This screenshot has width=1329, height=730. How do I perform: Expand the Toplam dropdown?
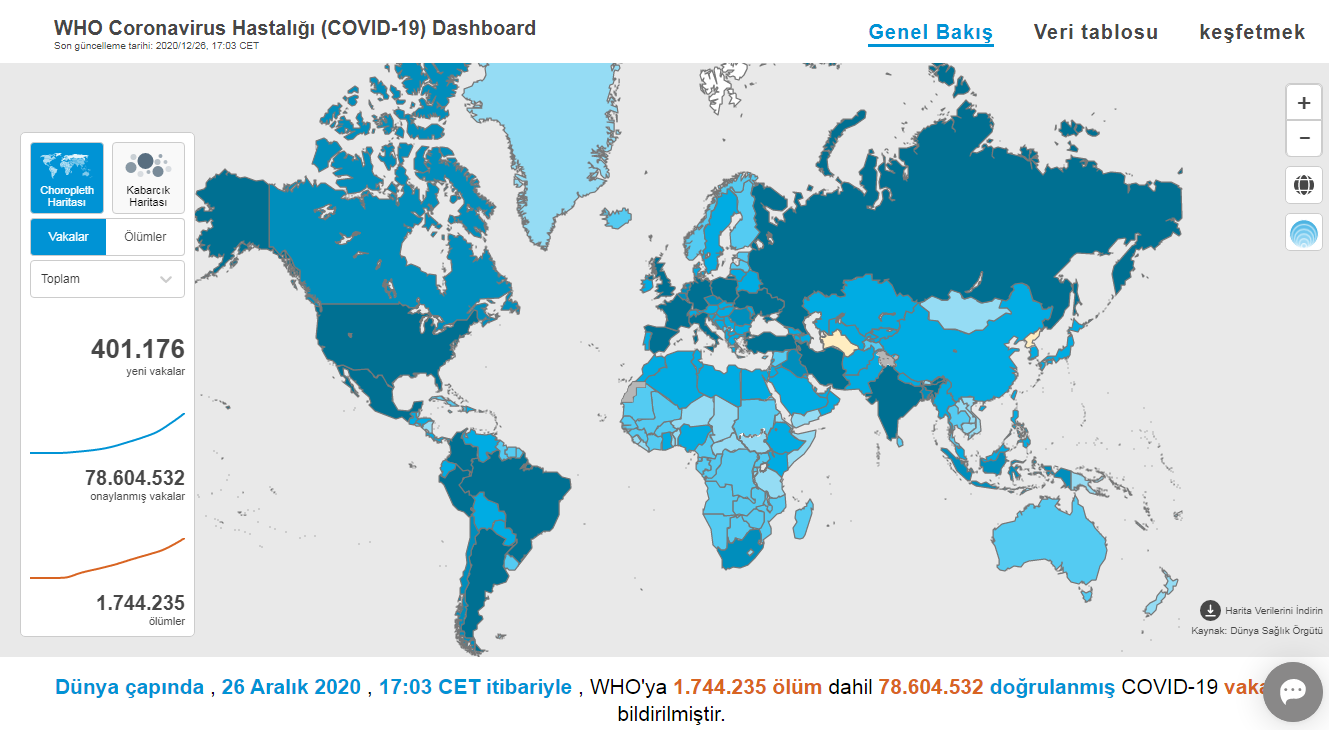tap(107, 279)
